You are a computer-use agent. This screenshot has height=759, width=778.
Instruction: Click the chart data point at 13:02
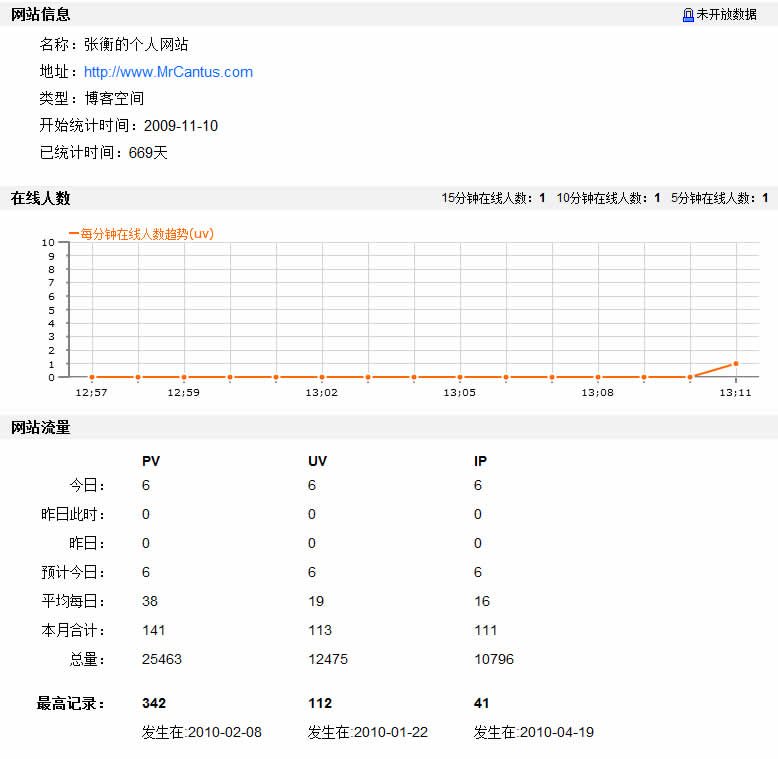pyautogui.click(x=322, y=377)
